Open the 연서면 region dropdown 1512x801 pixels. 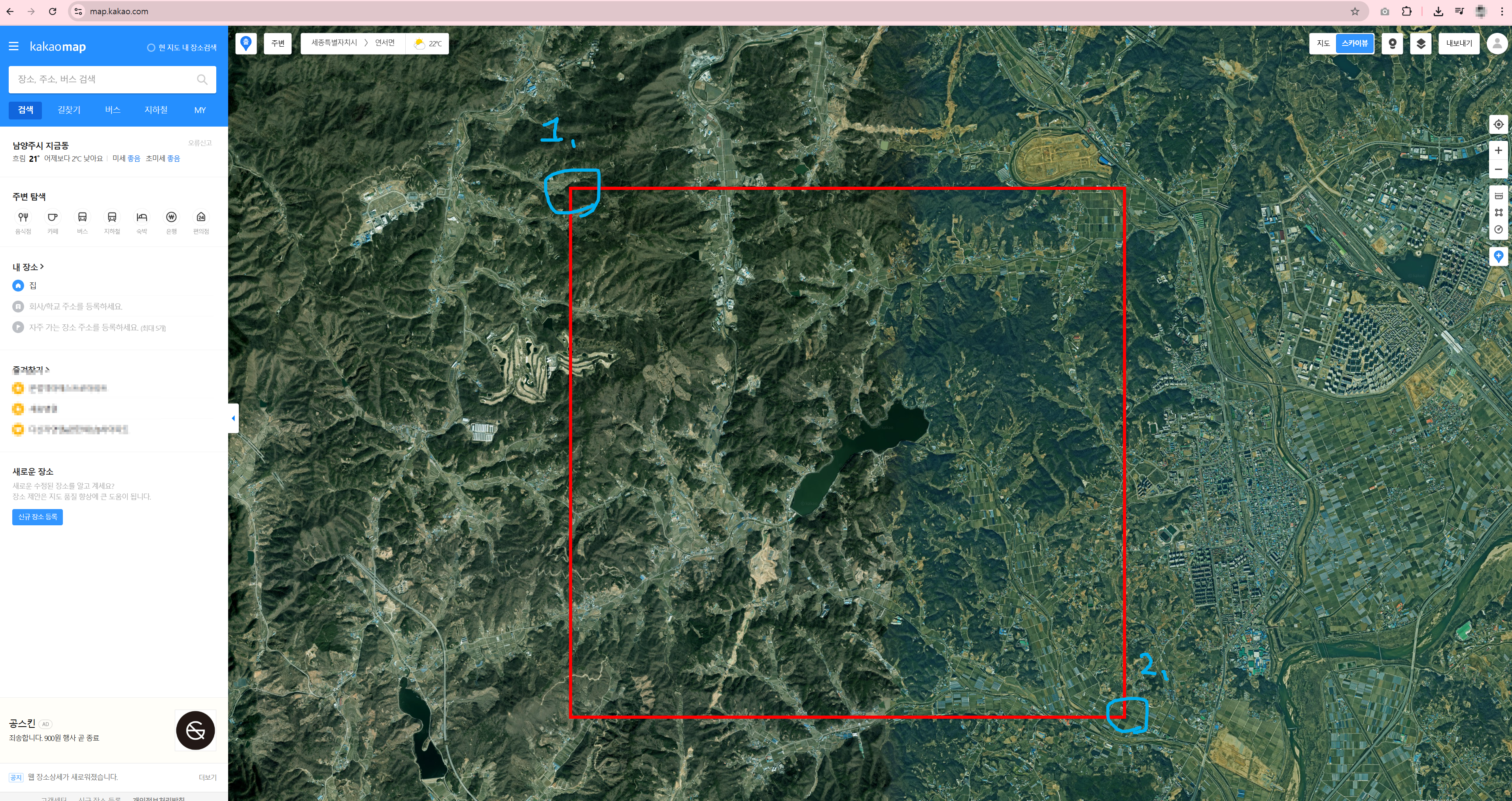[x=384, y=43]
